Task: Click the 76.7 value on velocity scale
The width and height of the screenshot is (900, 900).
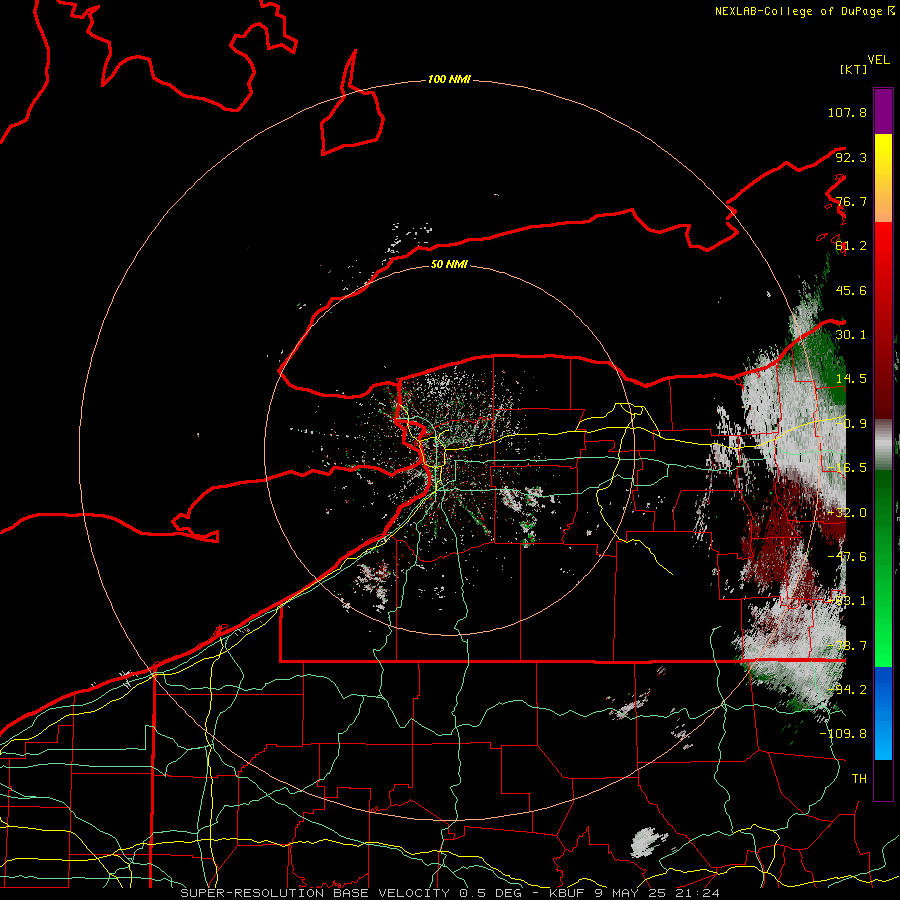Action: [851, 201]
